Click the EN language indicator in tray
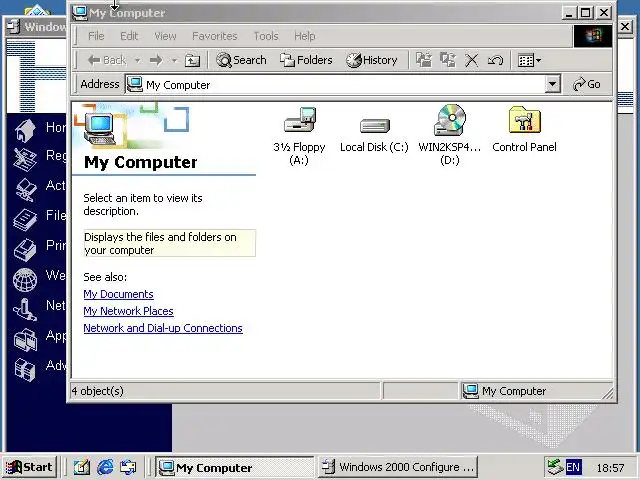Screen dimensions: 640x480 point(573,467)
